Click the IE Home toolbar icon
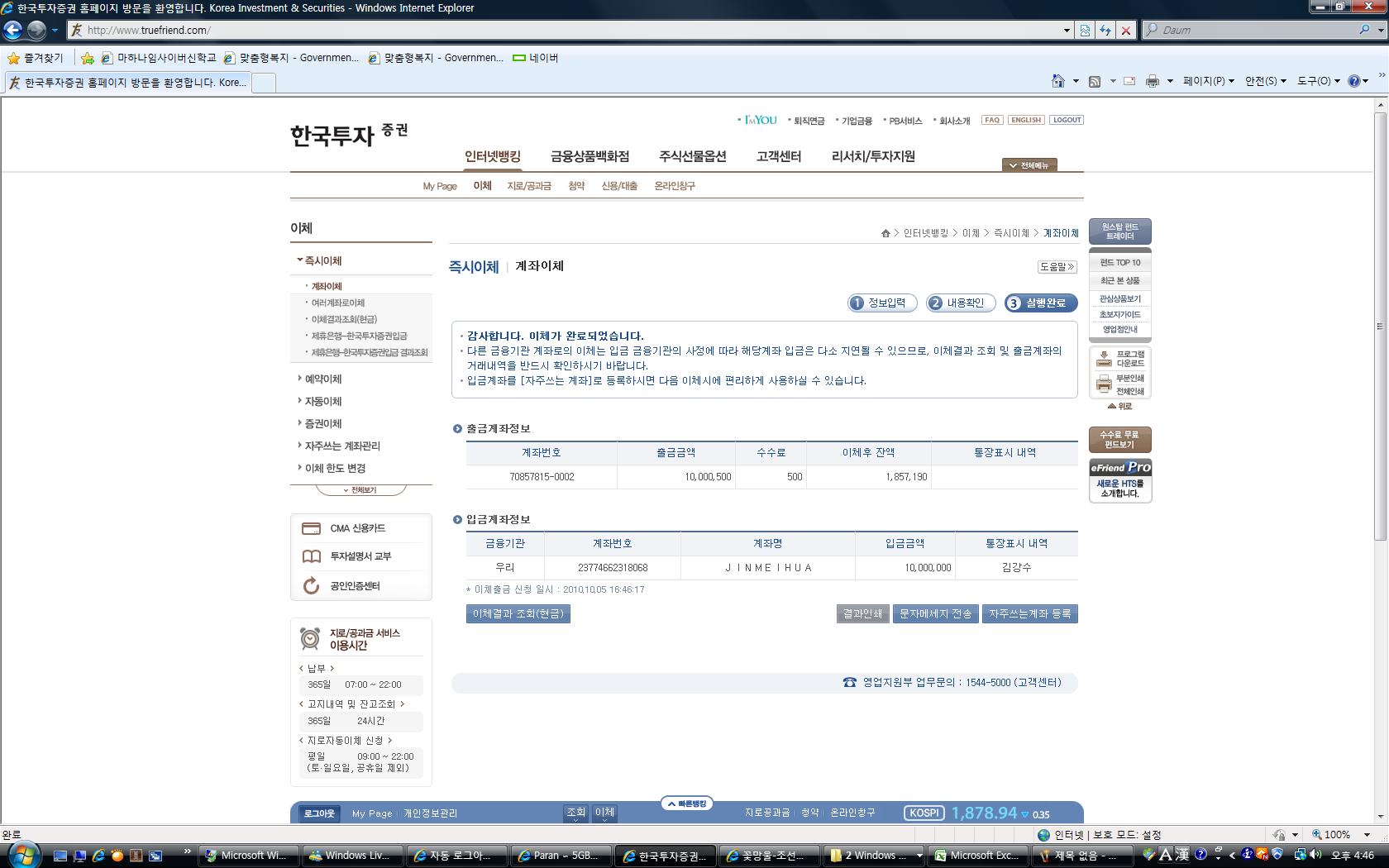This screenshot has width=1389, height=868. coord(1057,81)
